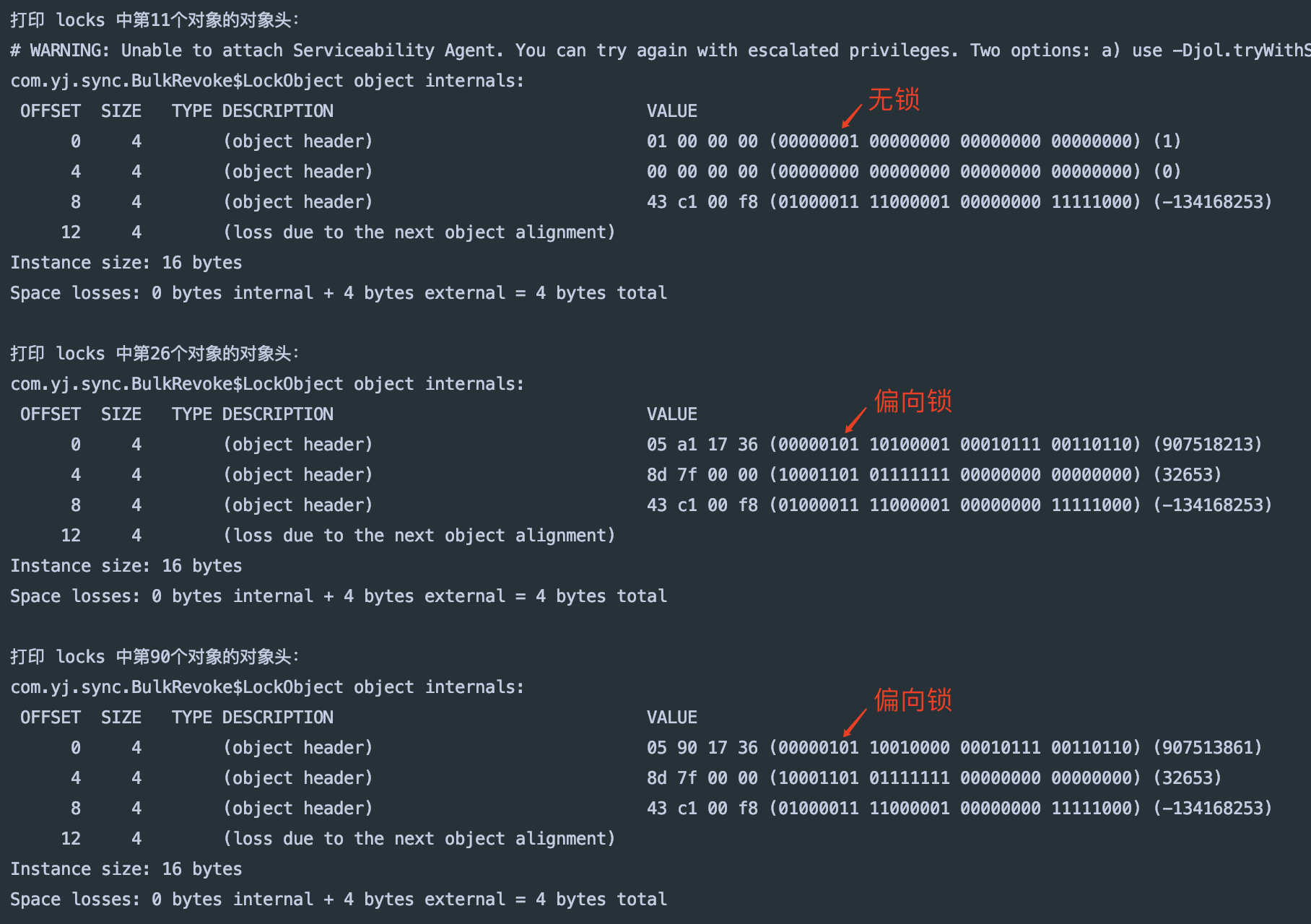
Task: Click the first 'loss due to the next object alignment' row
Action: (x=419, y=232)
